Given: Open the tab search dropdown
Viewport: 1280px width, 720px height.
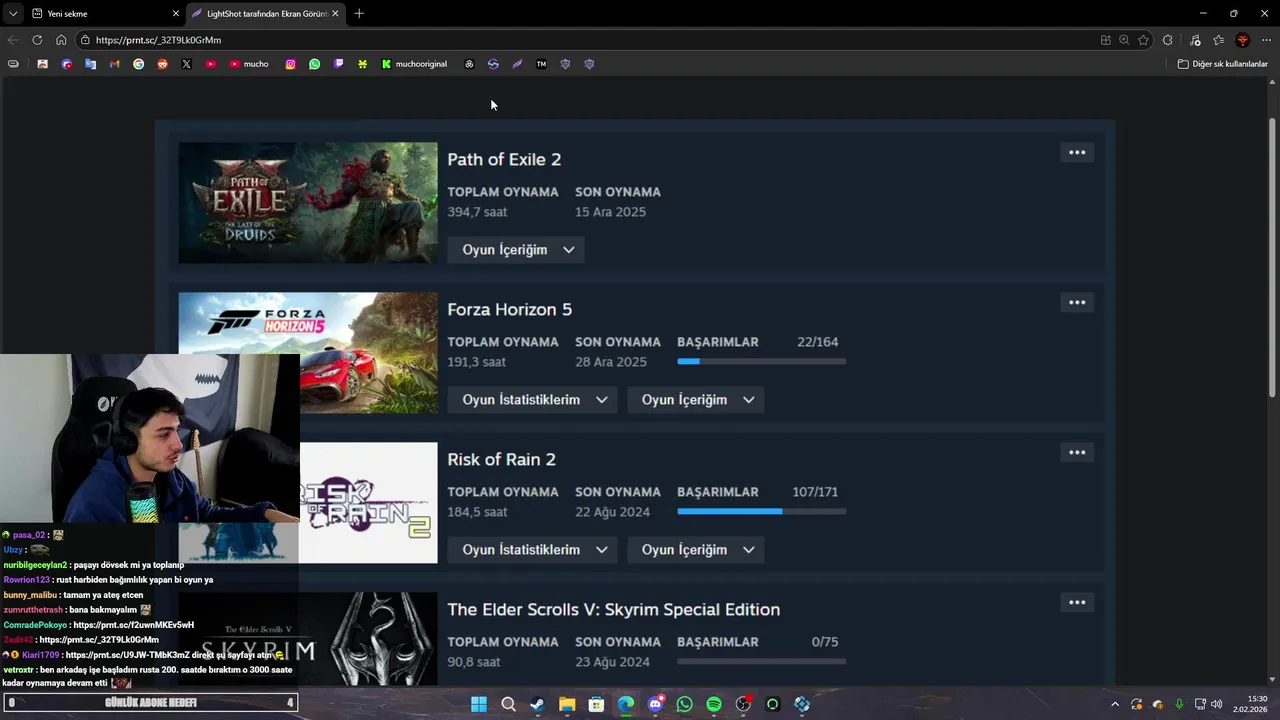Looking at the screenshot, I should click(13, 14).
